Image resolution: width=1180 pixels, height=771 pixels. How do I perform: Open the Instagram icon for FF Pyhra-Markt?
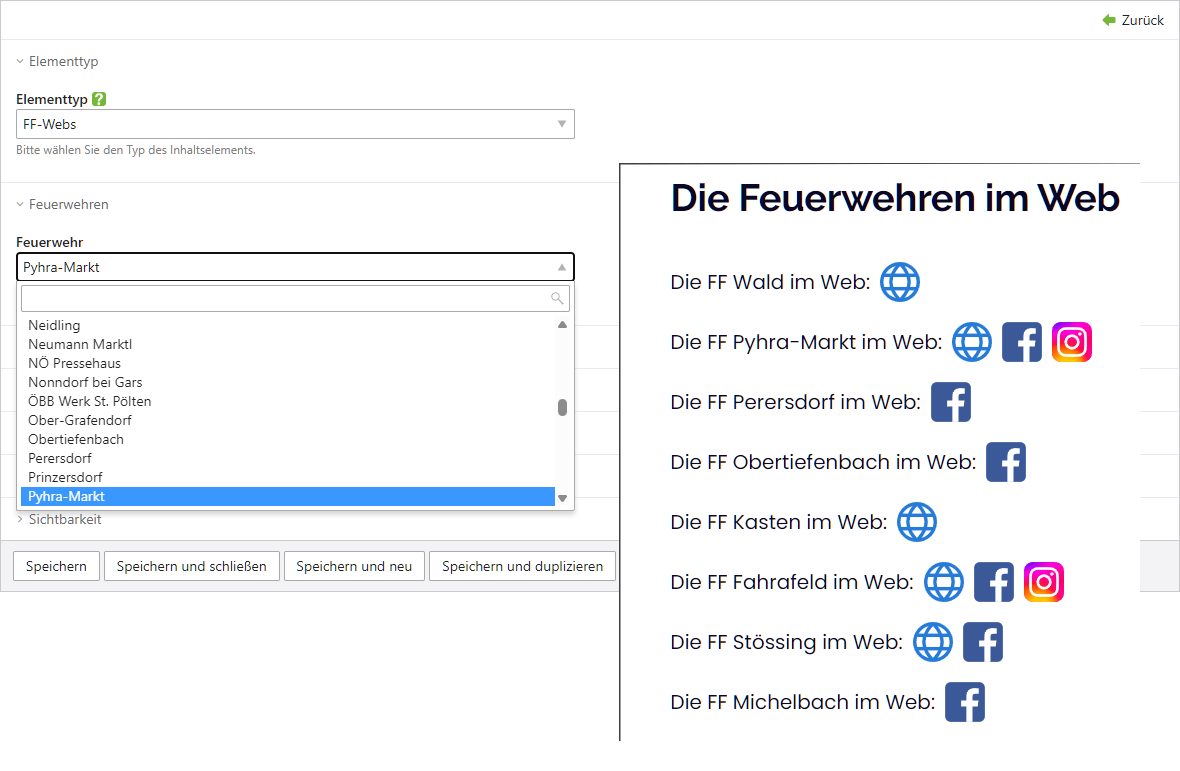click(x=1071, y=342)
